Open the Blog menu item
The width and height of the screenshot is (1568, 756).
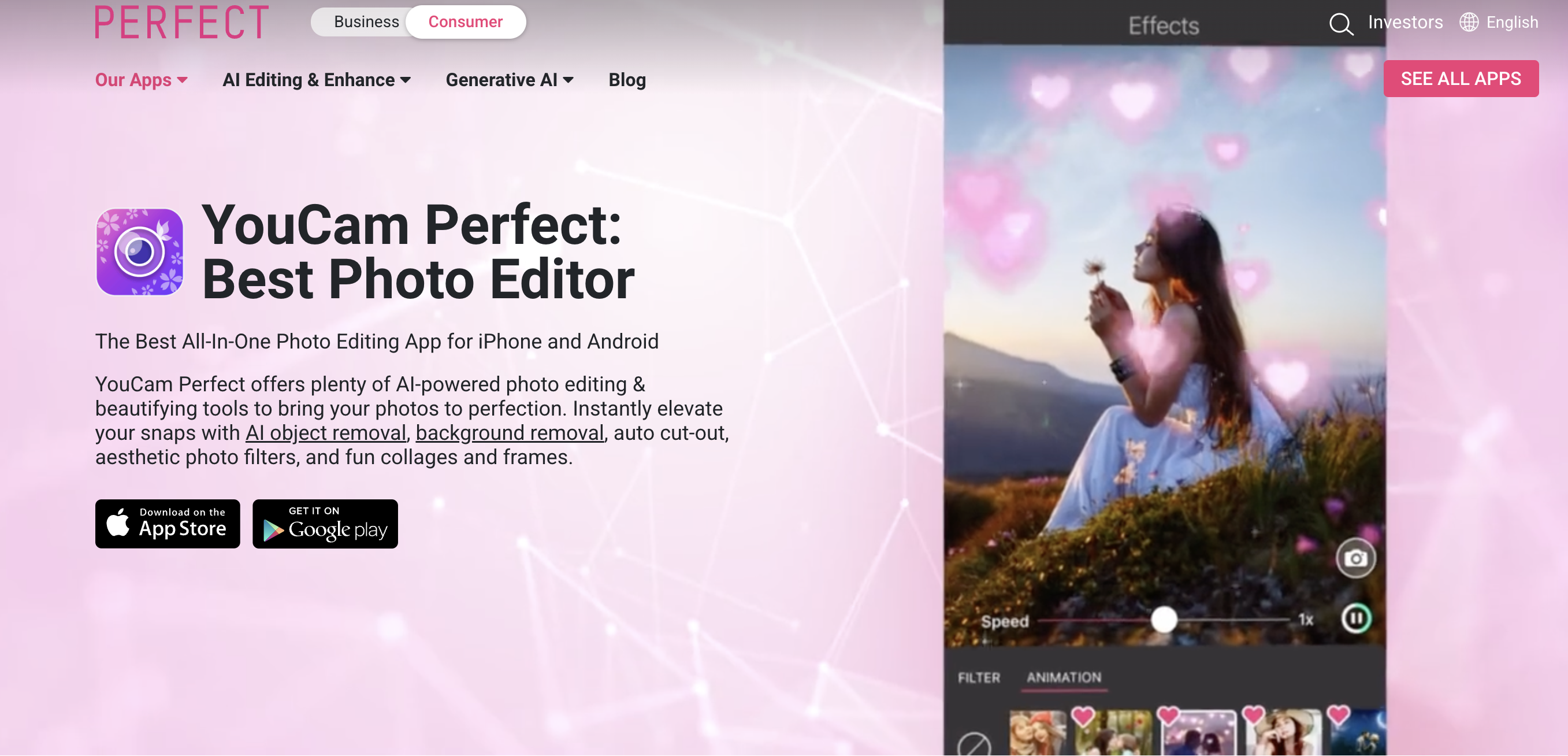pos(627,78)
